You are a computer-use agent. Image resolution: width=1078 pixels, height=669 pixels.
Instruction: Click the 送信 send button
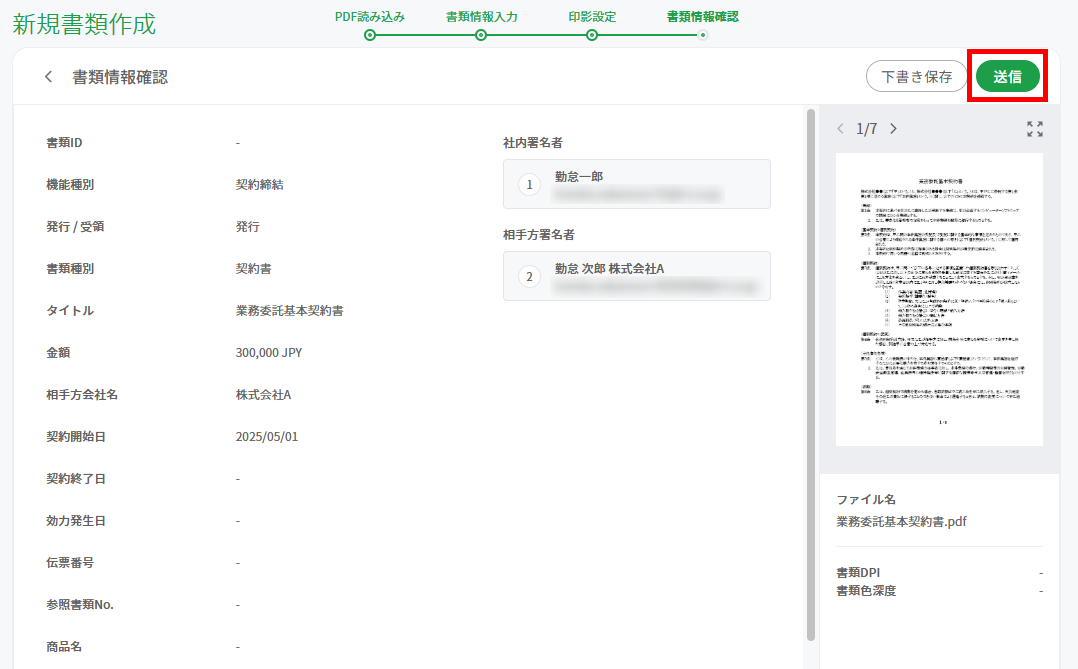(x=1007, y=76)
